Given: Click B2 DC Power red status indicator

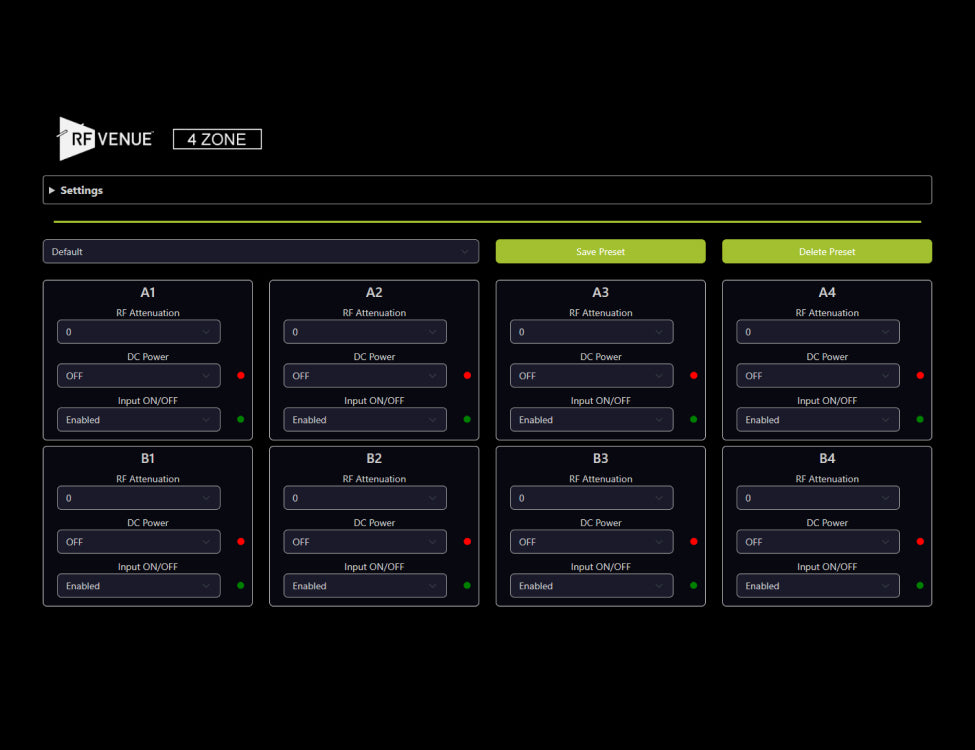Looking at the screenshot, I should 467,542.
